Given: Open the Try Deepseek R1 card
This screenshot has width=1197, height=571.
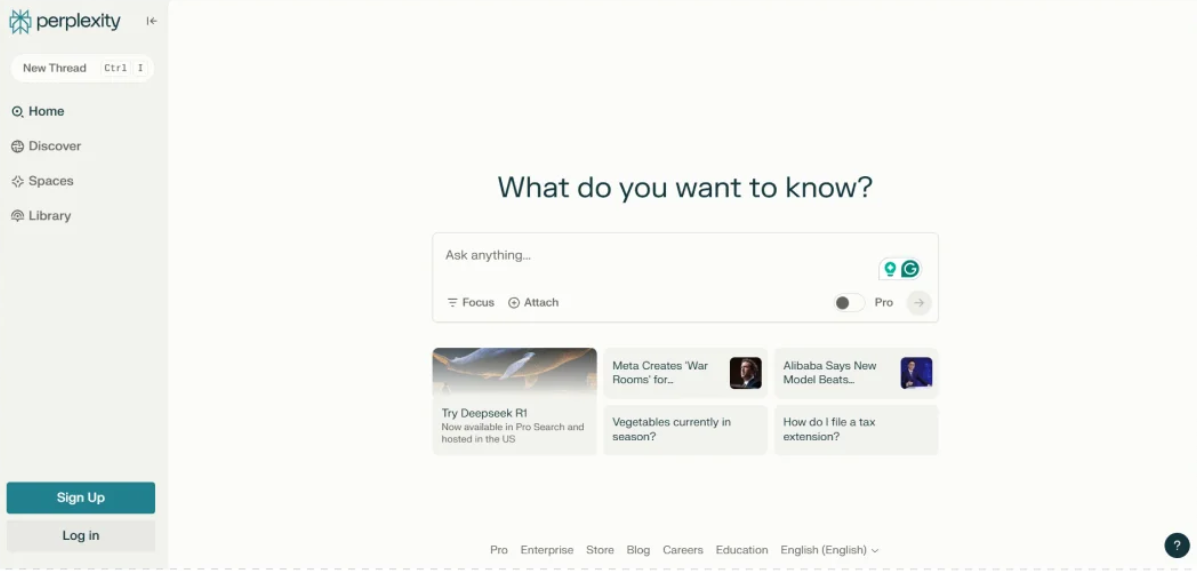Looking at the screenshot, I should click(x=514, y=401).
